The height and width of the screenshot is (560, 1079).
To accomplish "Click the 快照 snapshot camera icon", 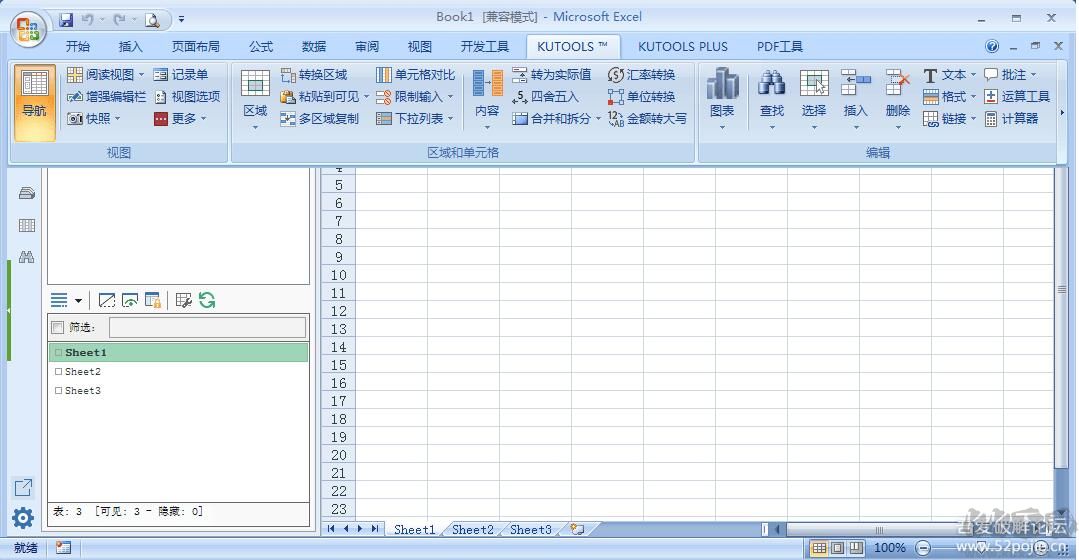I will [75, 118].
